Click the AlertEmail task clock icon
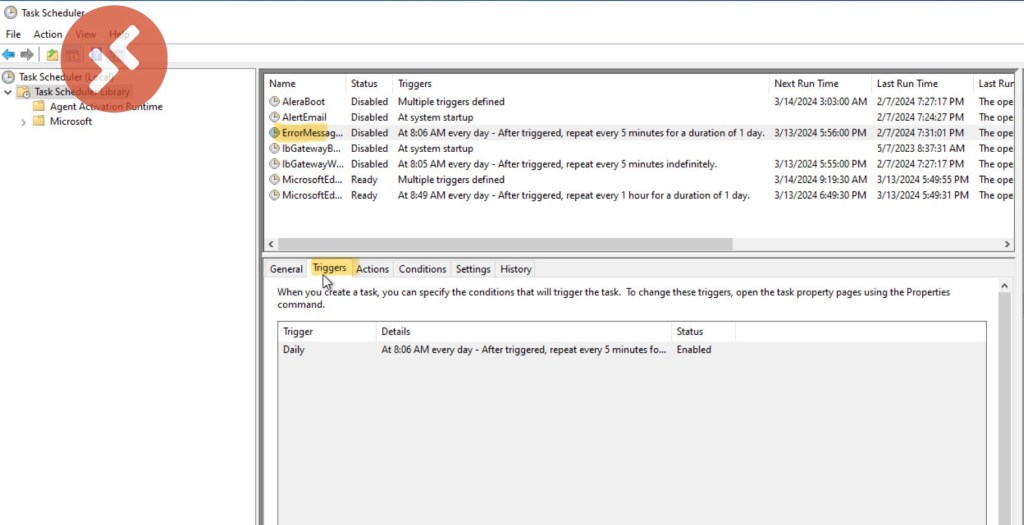 pos(274,118)
